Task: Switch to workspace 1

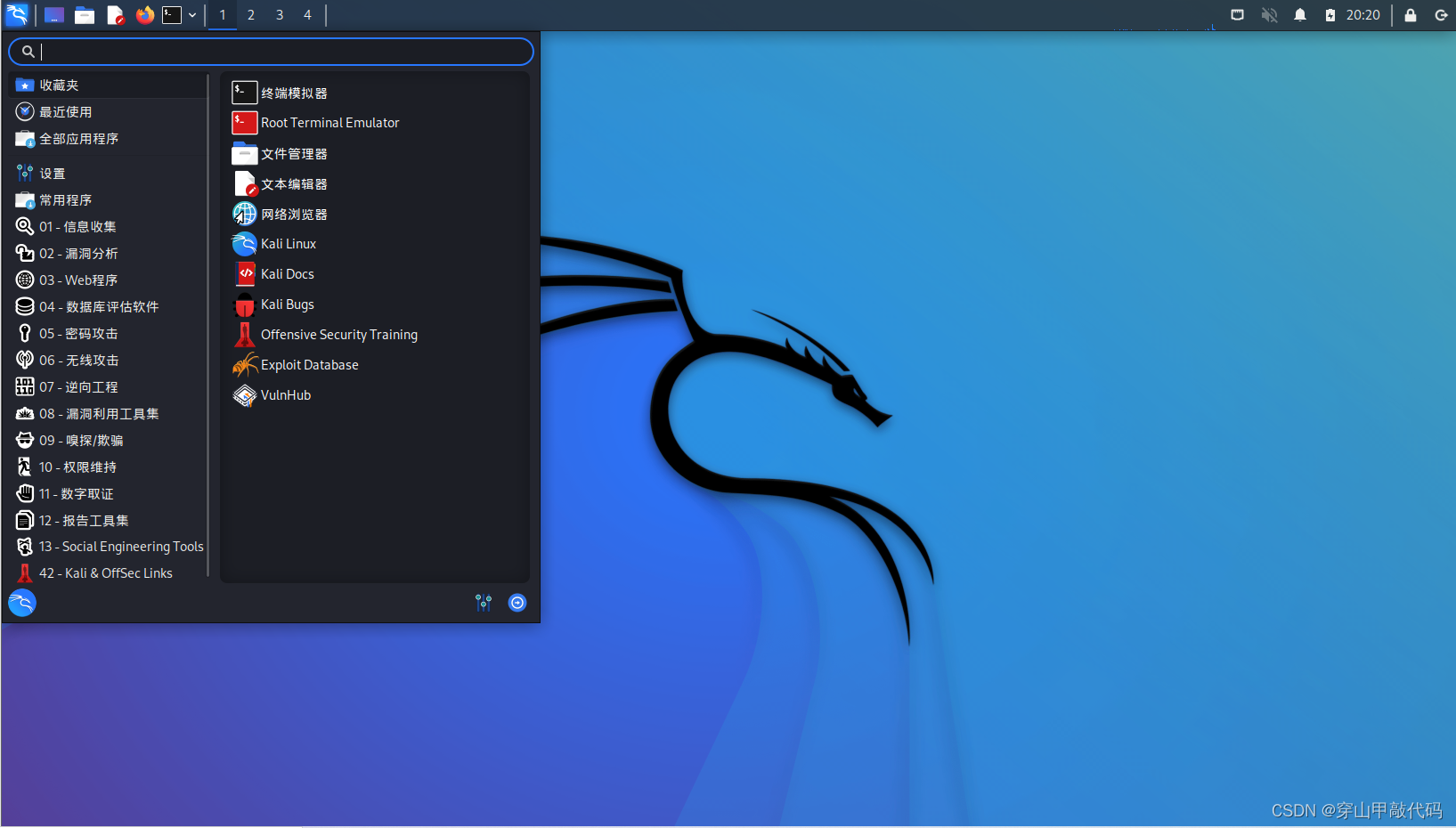Action: click(223, 15)
